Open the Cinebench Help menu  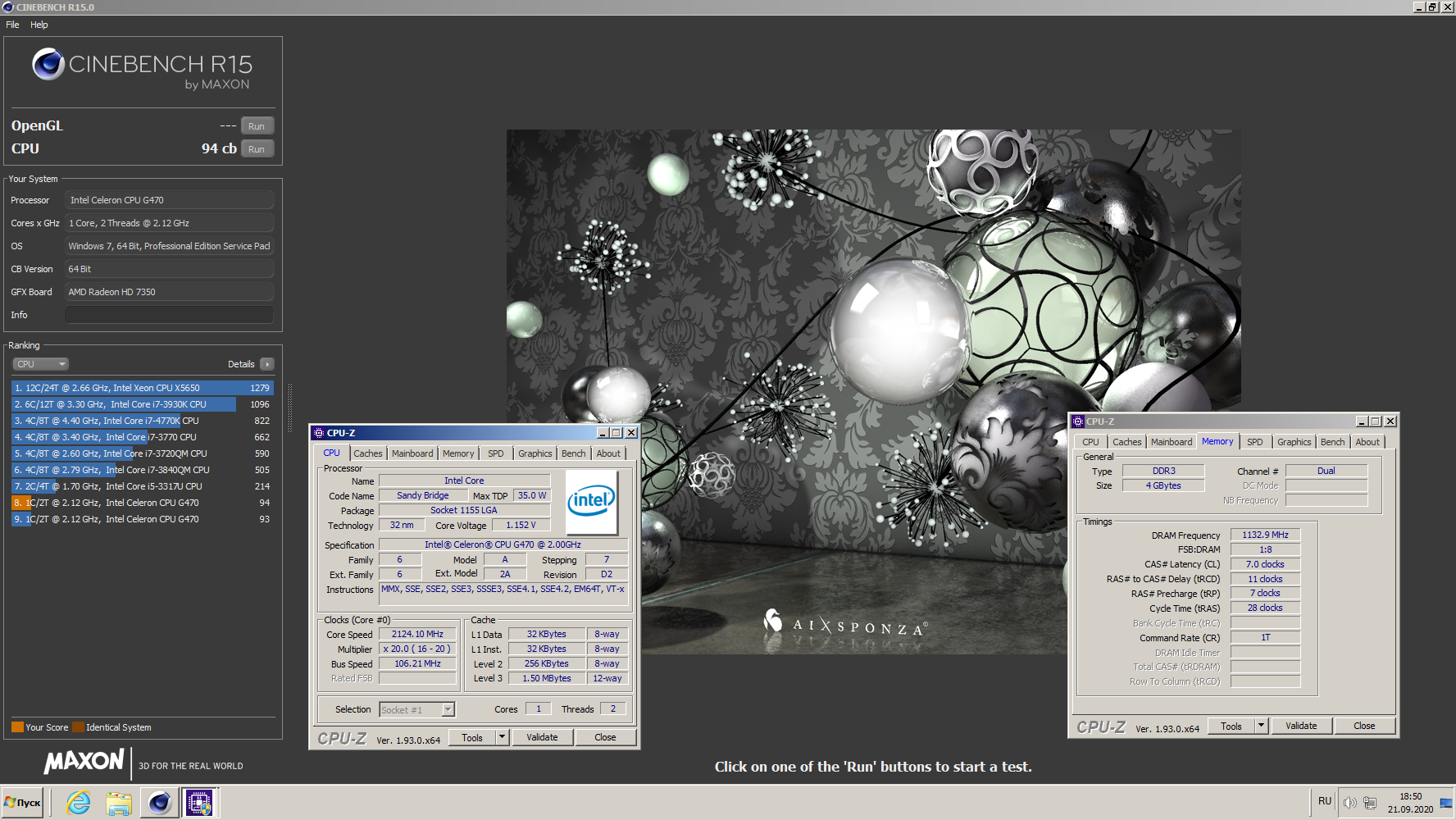(39, 25)
